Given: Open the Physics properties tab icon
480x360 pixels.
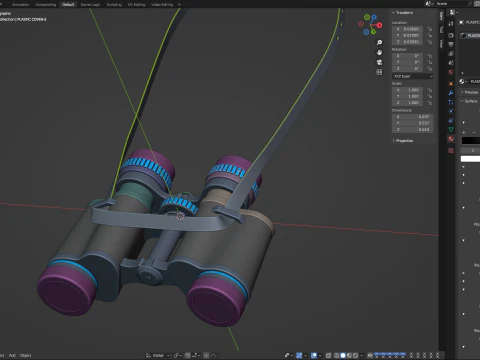Looking at the screenshot, I should (451, 111).
